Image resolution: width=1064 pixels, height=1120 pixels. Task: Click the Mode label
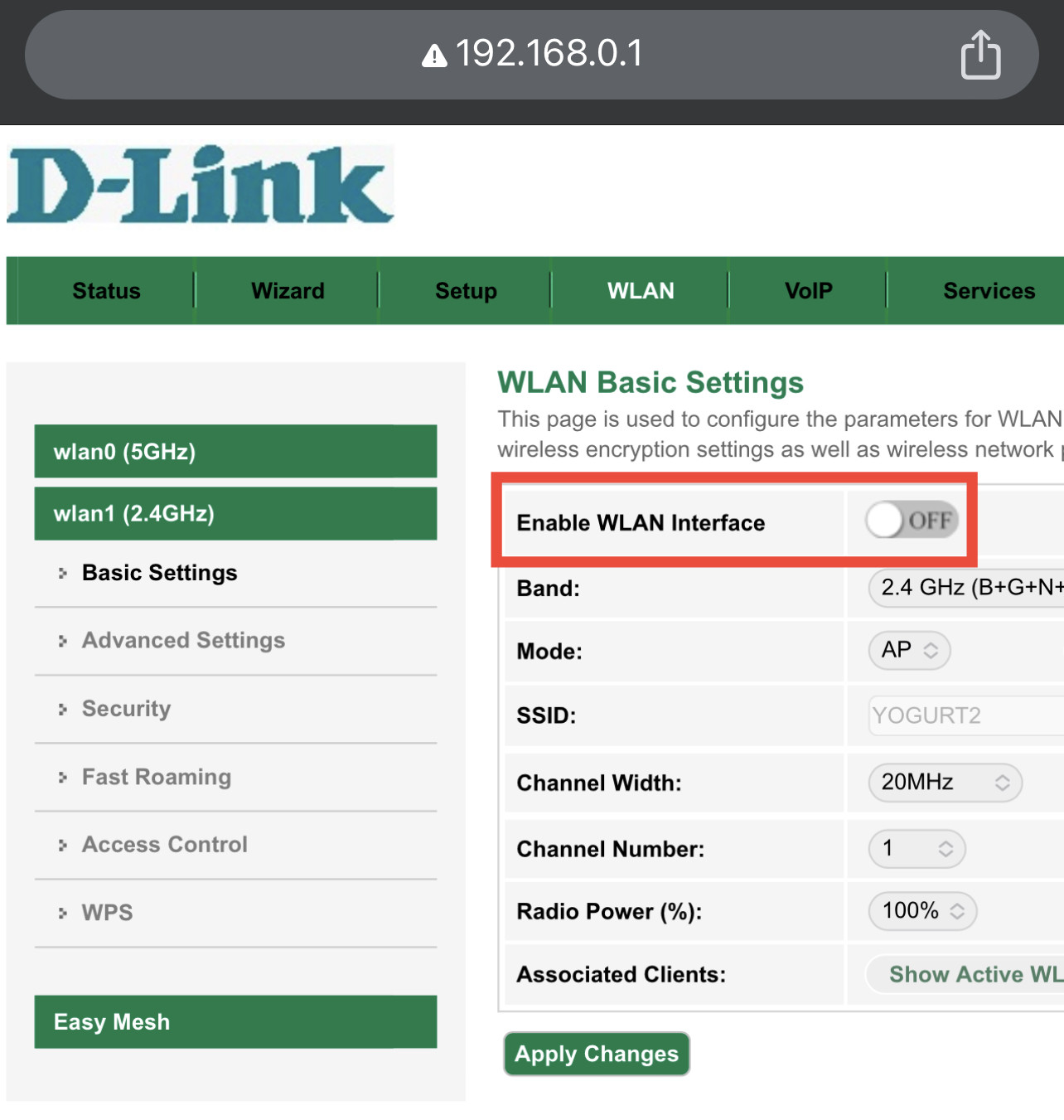[549, 652]
